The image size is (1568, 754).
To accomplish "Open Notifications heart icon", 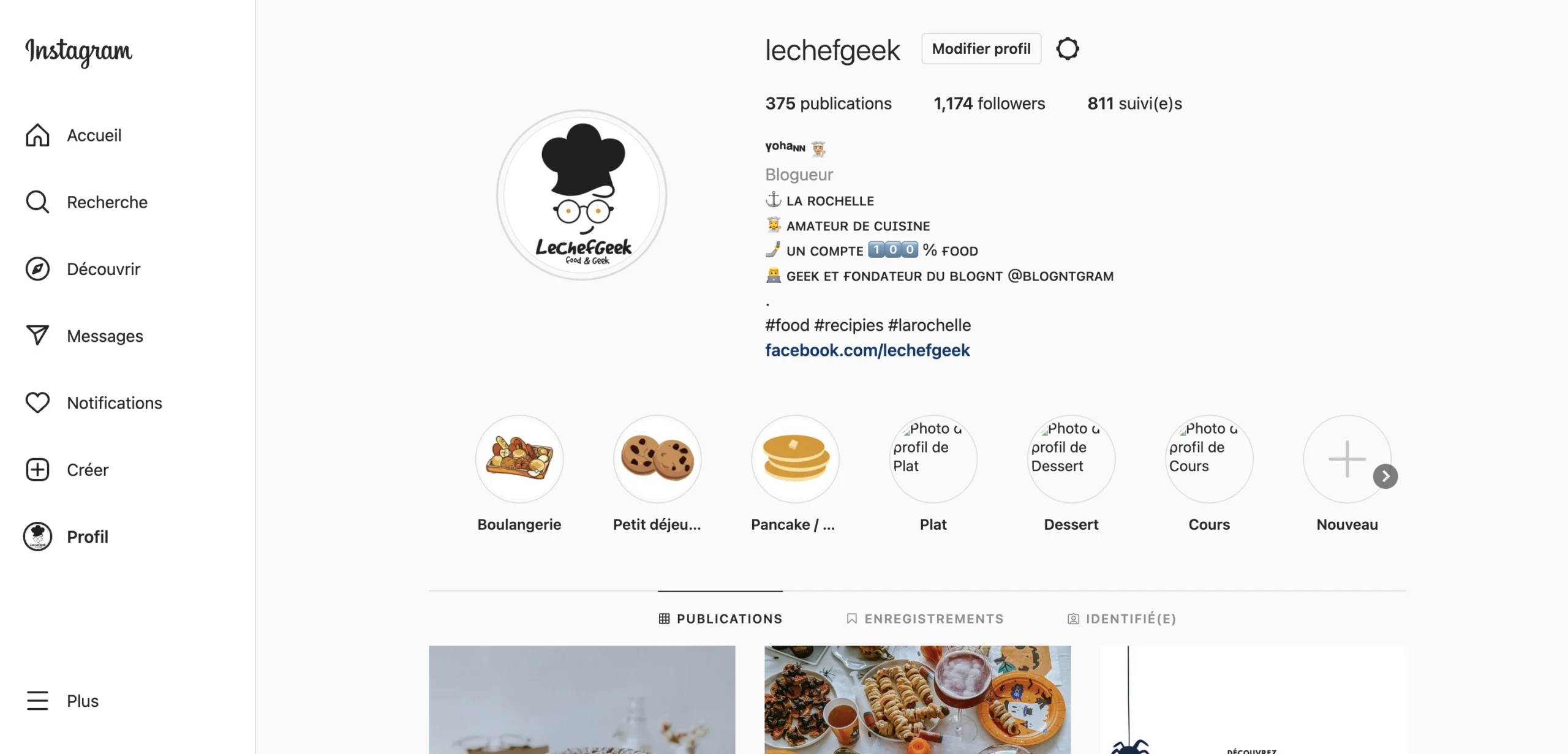I will pos(37,402).
